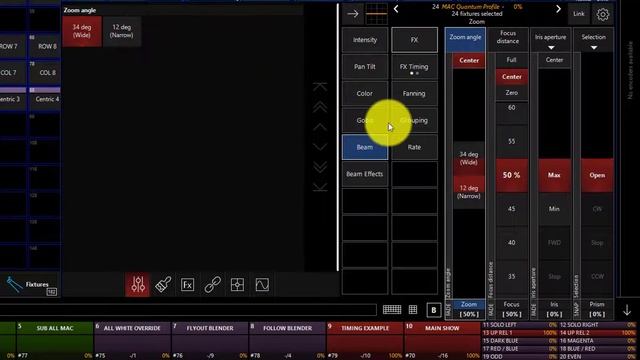Jump to bottom with barred down arrow
Viewport: 640px width, 360px height.
click(x=320, y=187)
